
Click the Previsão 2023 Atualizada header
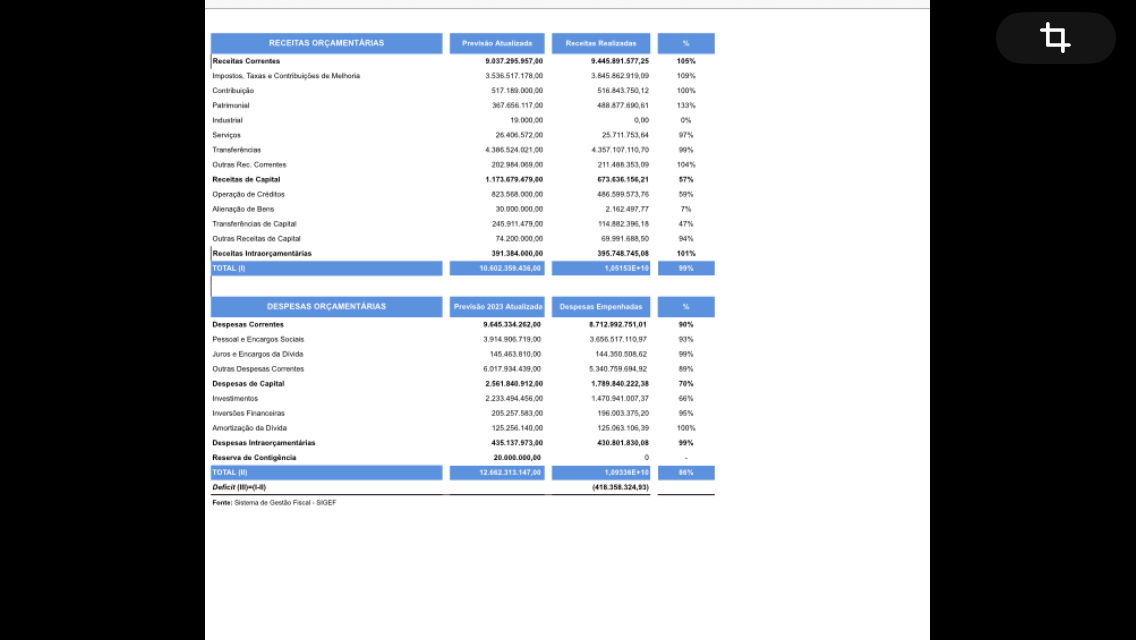click(497, 306)
